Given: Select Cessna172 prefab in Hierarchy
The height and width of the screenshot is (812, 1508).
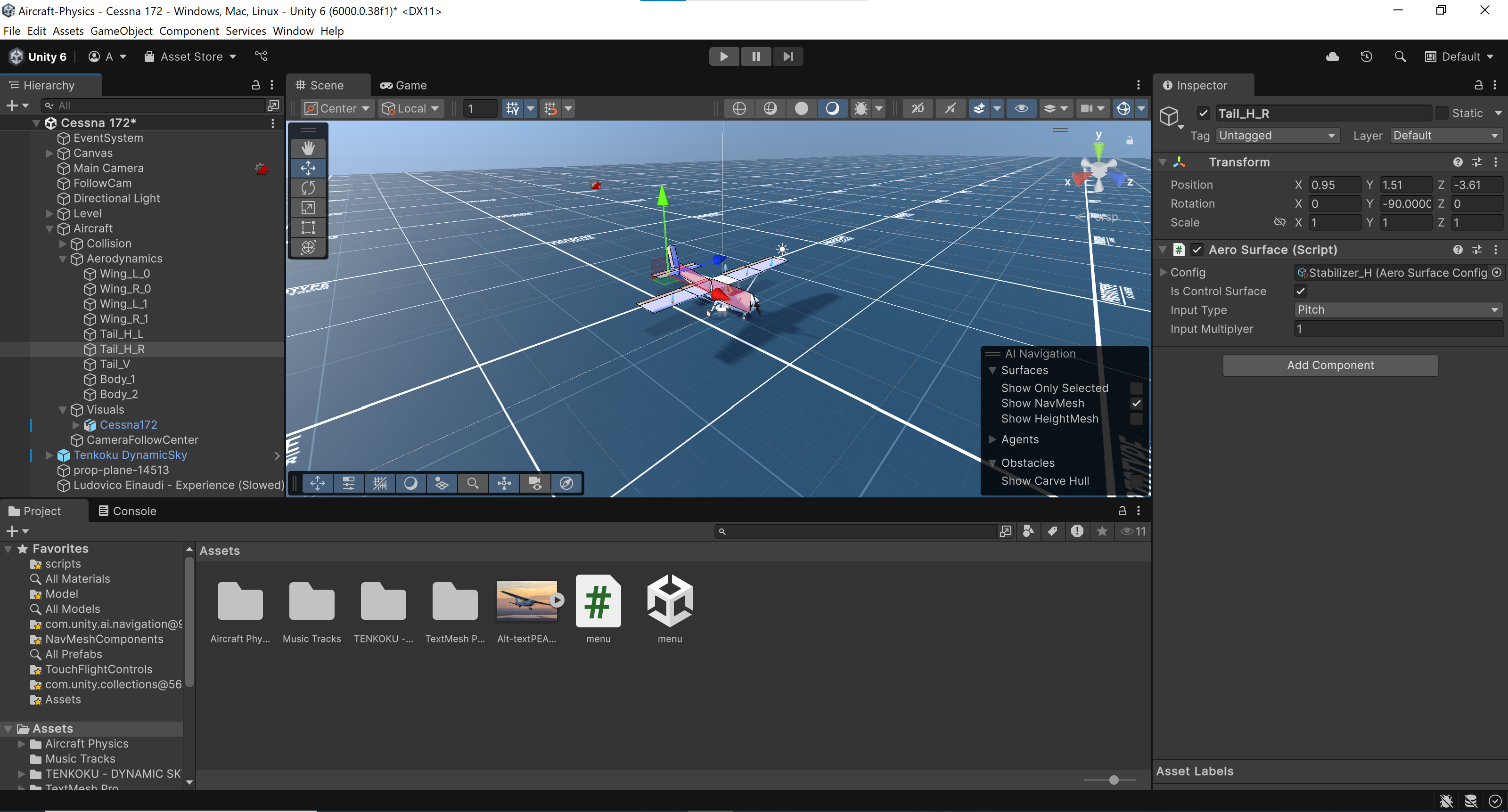Looking at the screenshot, I should tap(128, 425).
